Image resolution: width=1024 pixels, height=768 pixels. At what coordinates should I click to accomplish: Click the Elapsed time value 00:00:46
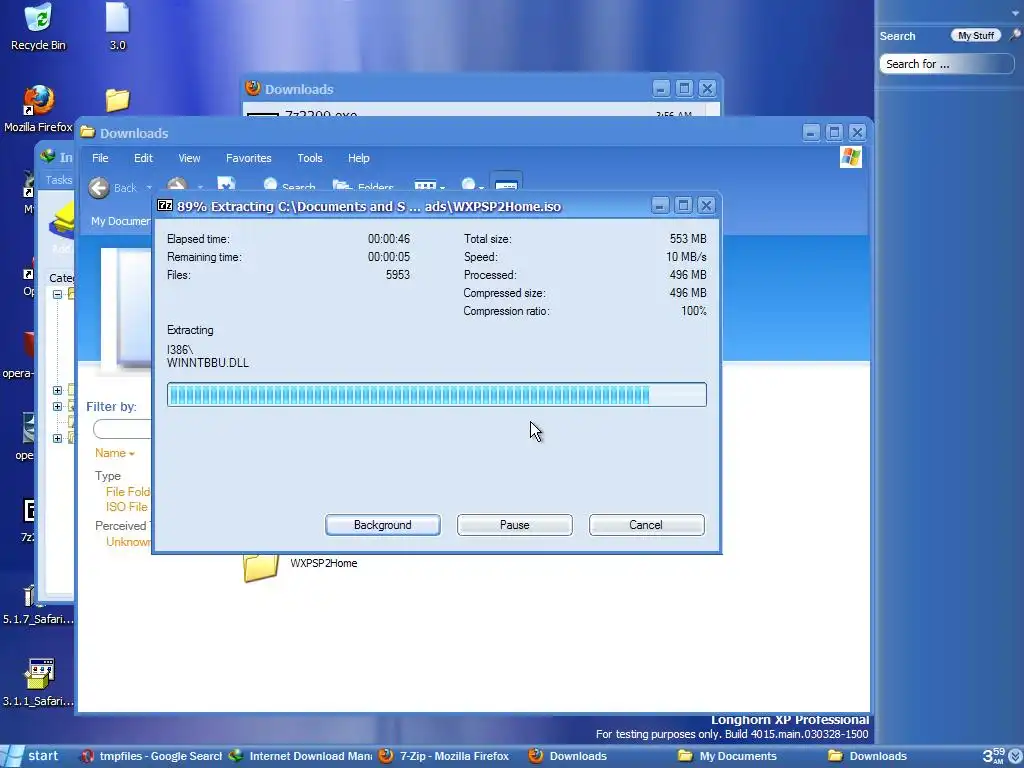point(389,239)
